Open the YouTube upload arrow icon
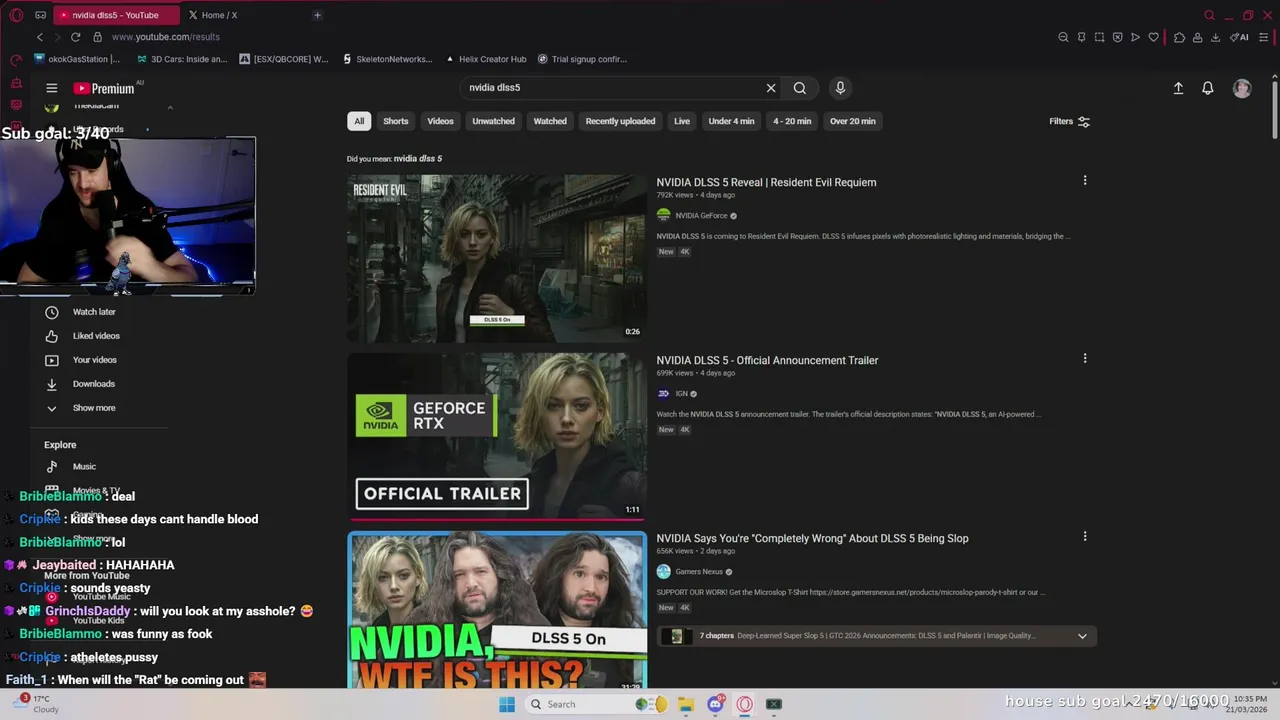The height and width of the screenshot is (720, 1280). coord(1178,88)
